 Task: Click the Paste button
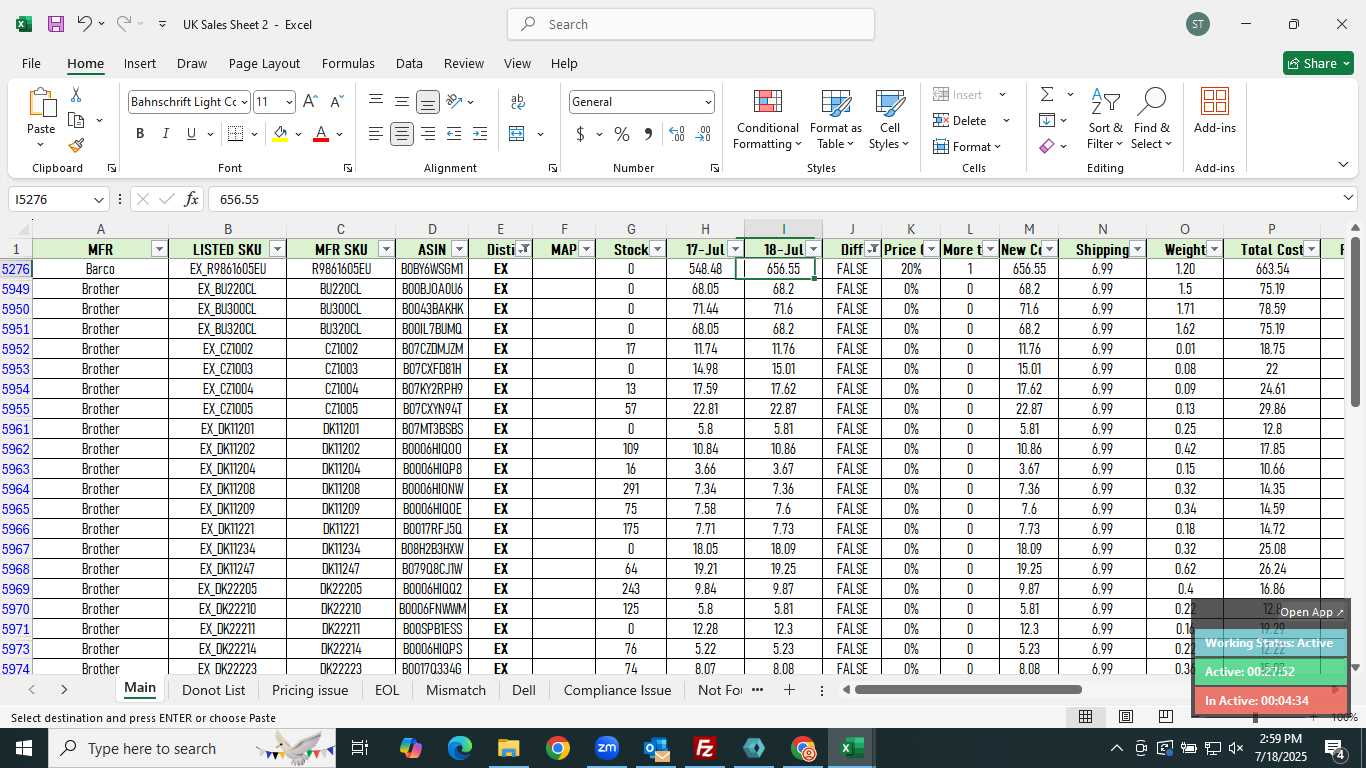point(41,118)
